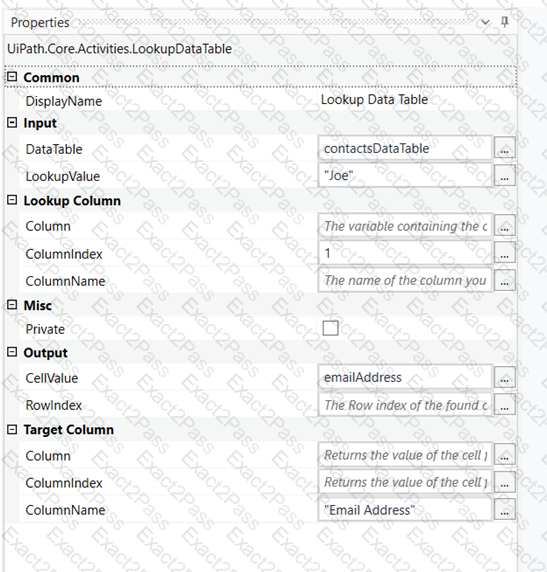Edit the LookupValue field containing "Joe"
Viewport: 547px width, 572px height.
click(x=405, y=175)
